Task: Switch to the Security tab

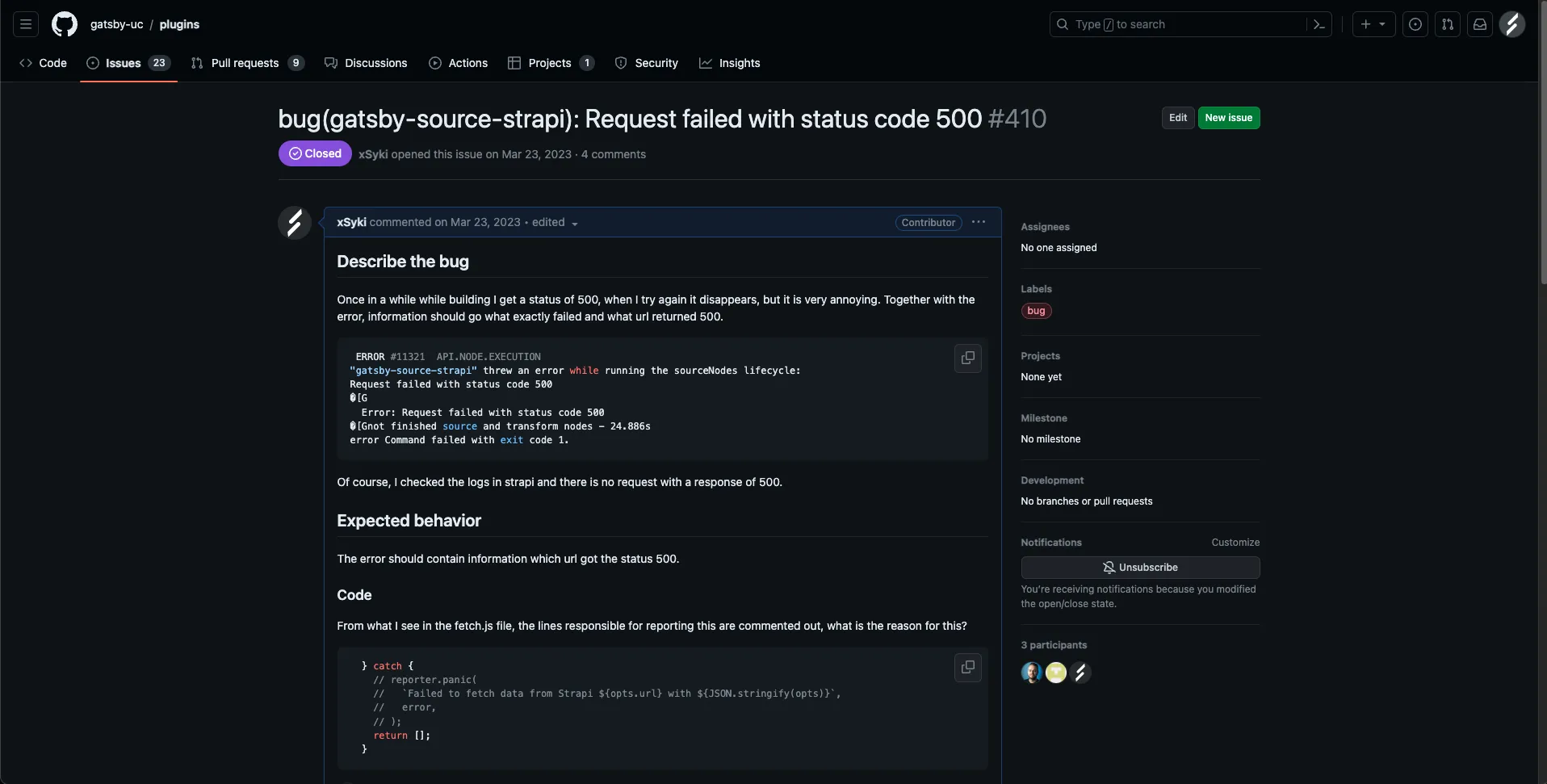Action: (646, 63)
